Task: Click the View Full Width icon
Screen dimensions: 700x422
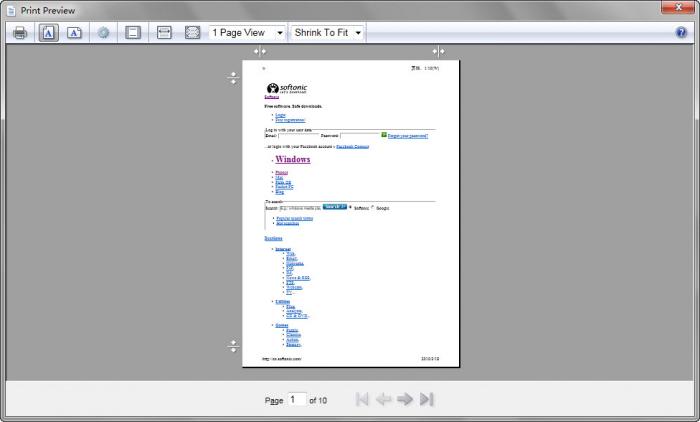Action: tap(164, 33)
